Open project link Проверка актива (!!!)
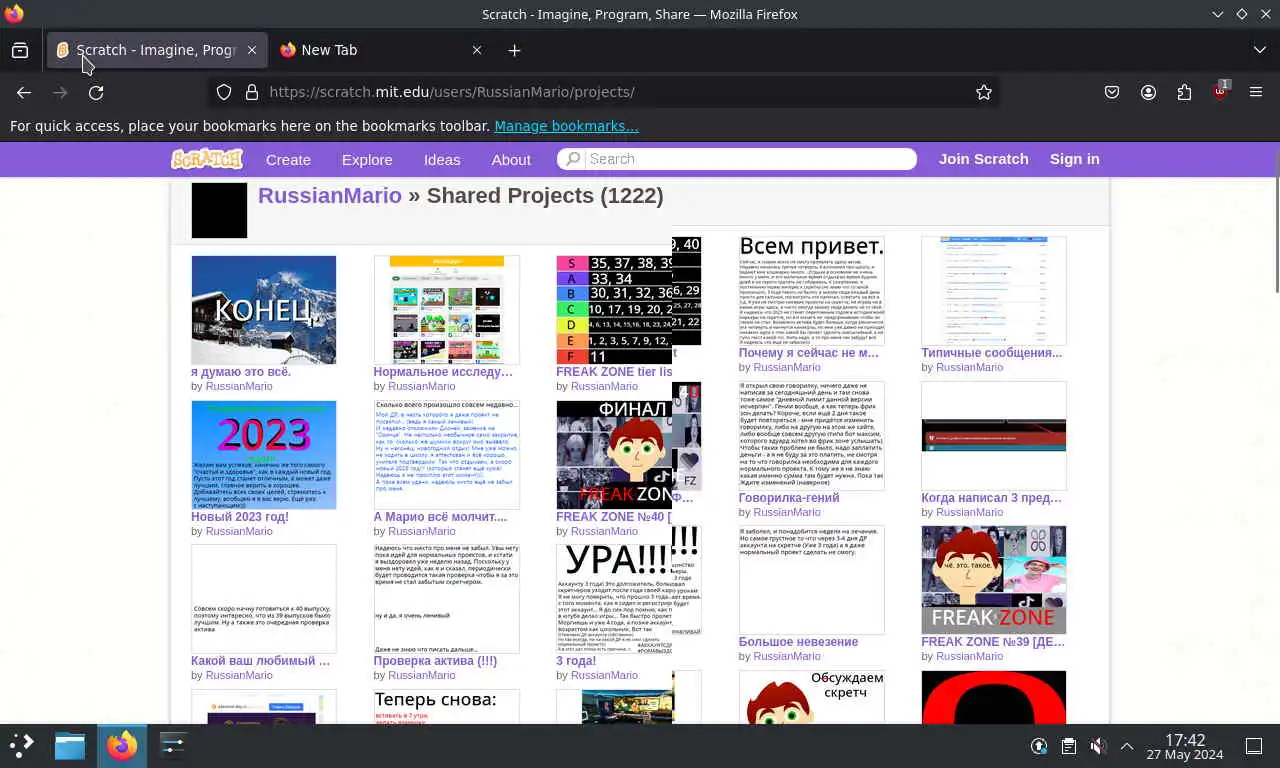 (x=435, y=661)
